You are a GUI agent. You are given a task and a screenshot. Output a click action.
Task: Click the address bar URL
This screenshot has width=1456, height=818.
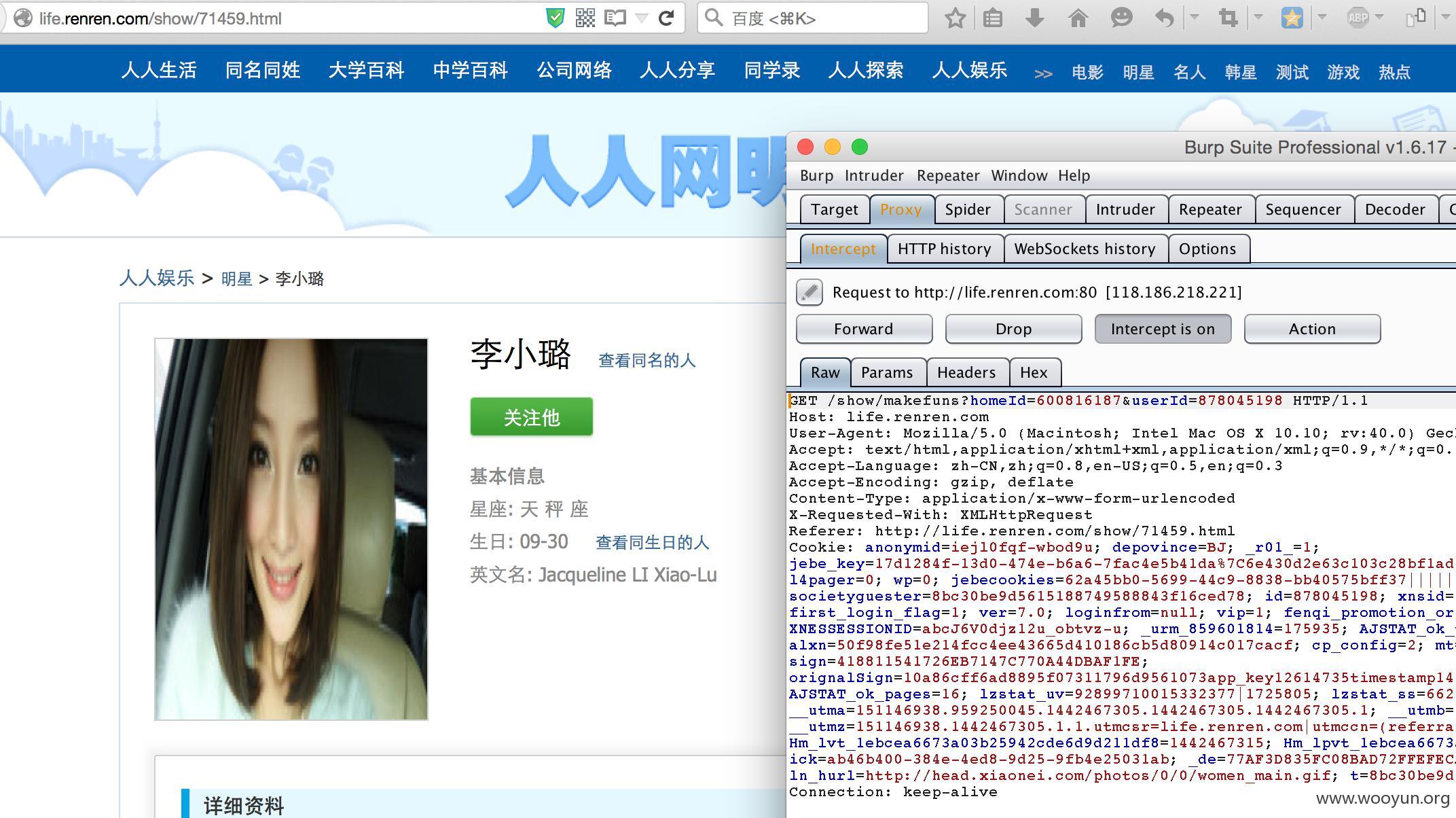(160, 18)
